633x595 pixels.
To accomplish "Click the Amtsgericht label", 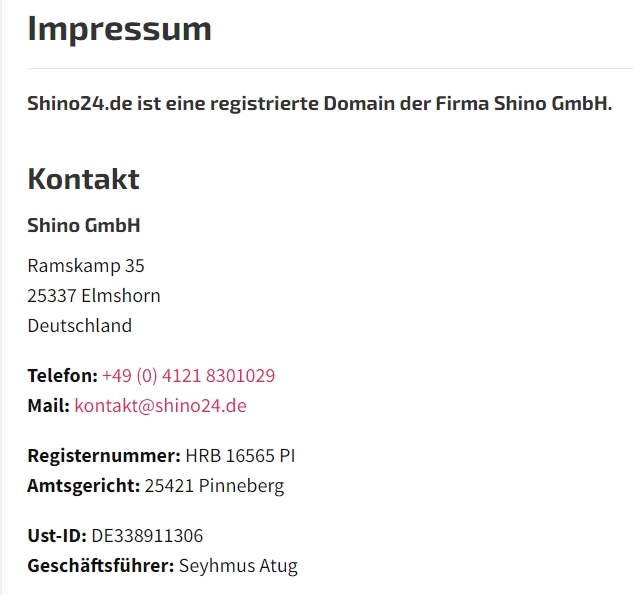I will (x=84, y=486).
